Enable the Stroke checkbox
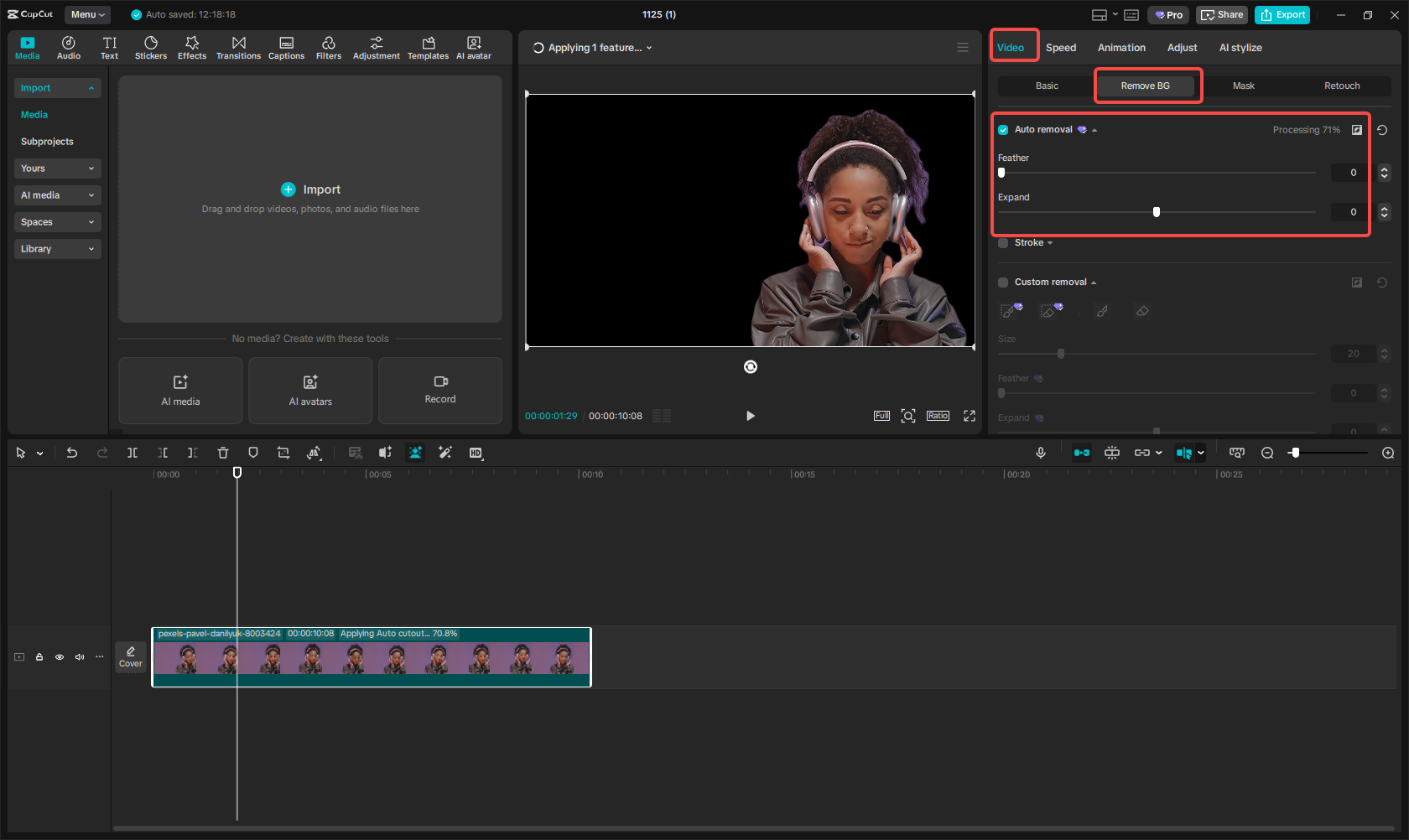 (x=1003, y=243)
